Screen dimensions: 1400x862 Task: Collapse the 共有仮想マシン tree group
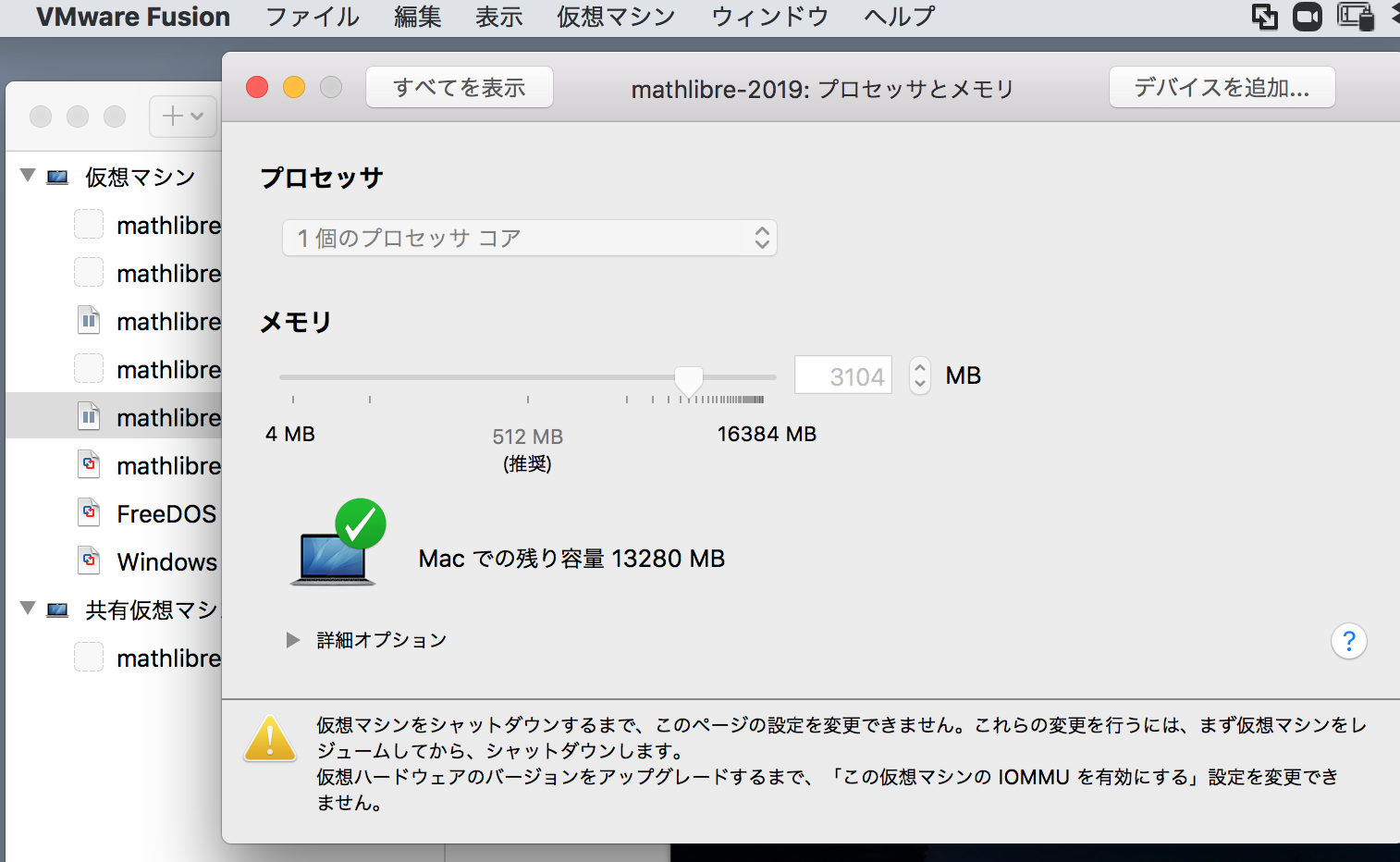coord(28,608)
